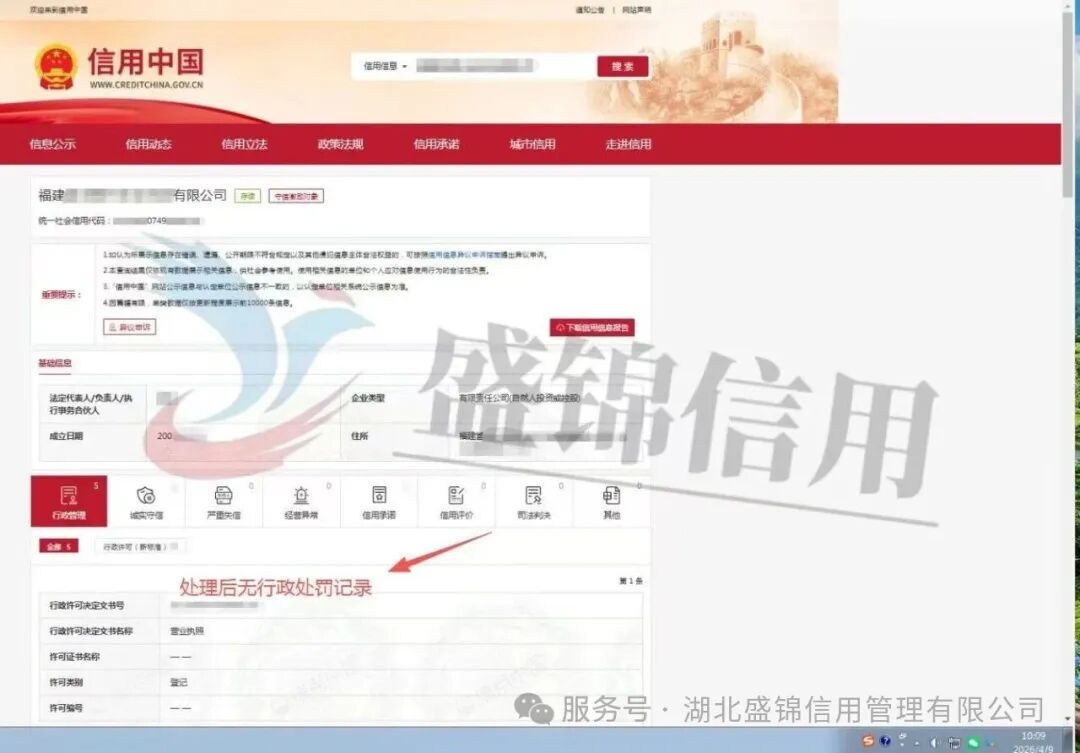This screenshot has width=1080, height=753.
Task: Click the volume speaker tray icon
Action: pos(935,743)
